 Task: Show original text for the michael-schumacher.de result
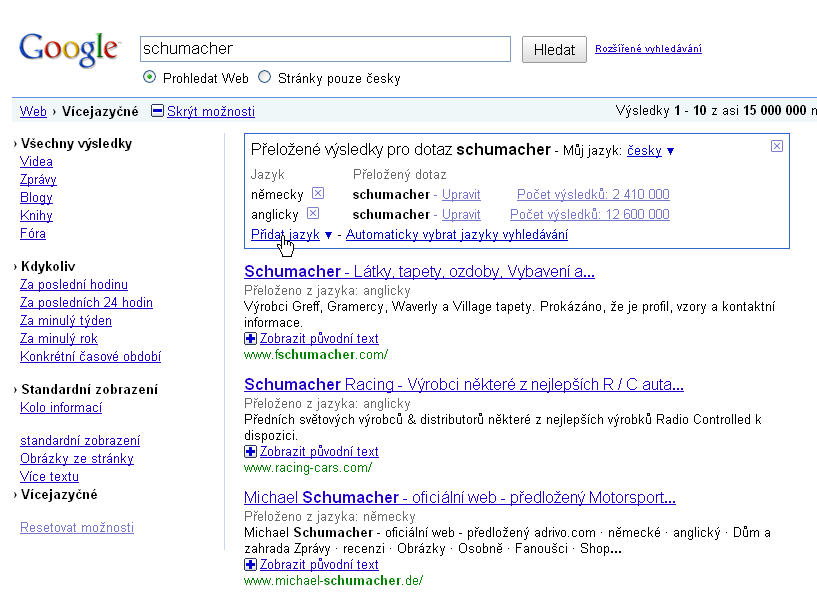(x=319, y=565)
